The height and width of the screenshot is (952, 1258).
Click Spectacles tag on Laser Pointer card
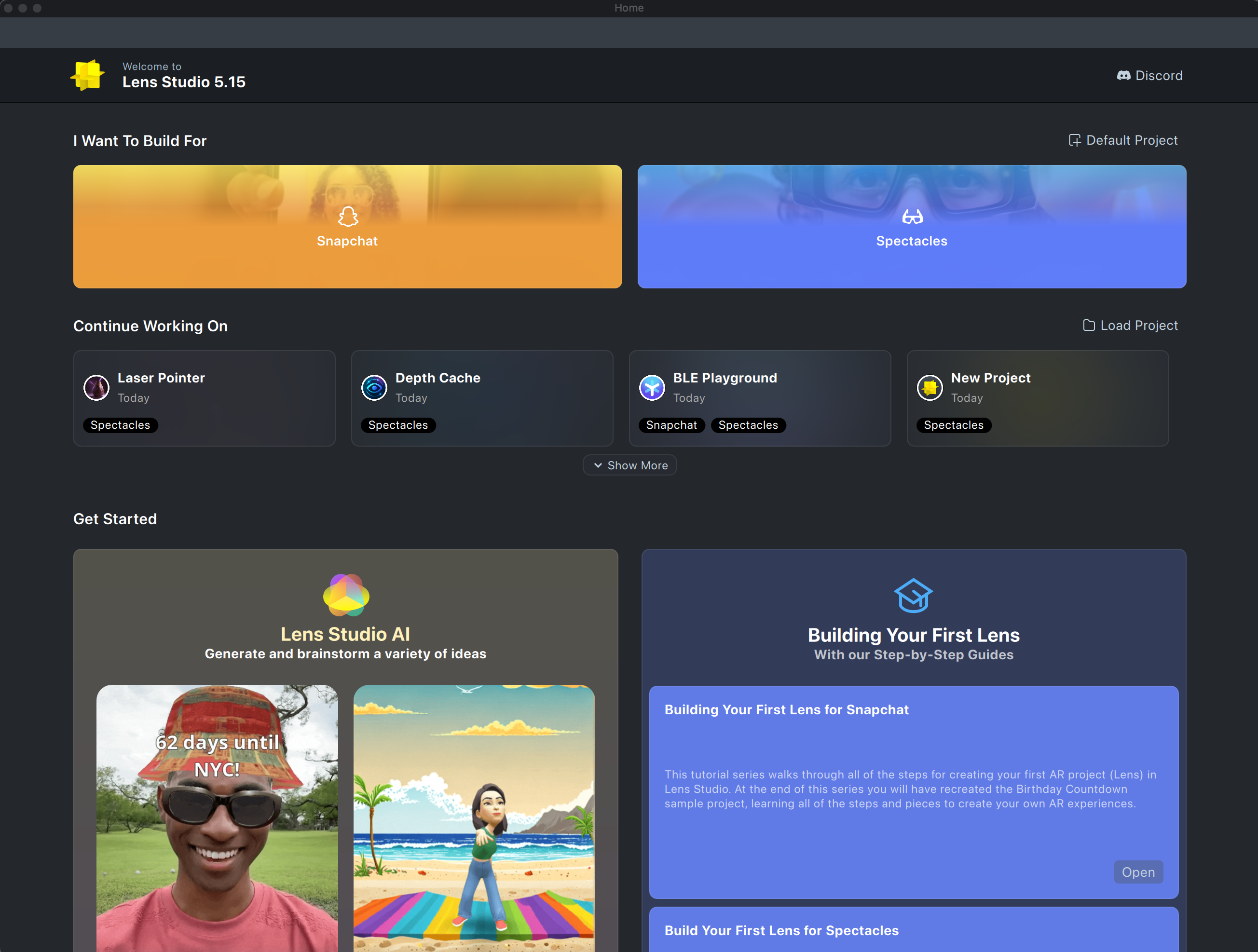tap(120, 425)
